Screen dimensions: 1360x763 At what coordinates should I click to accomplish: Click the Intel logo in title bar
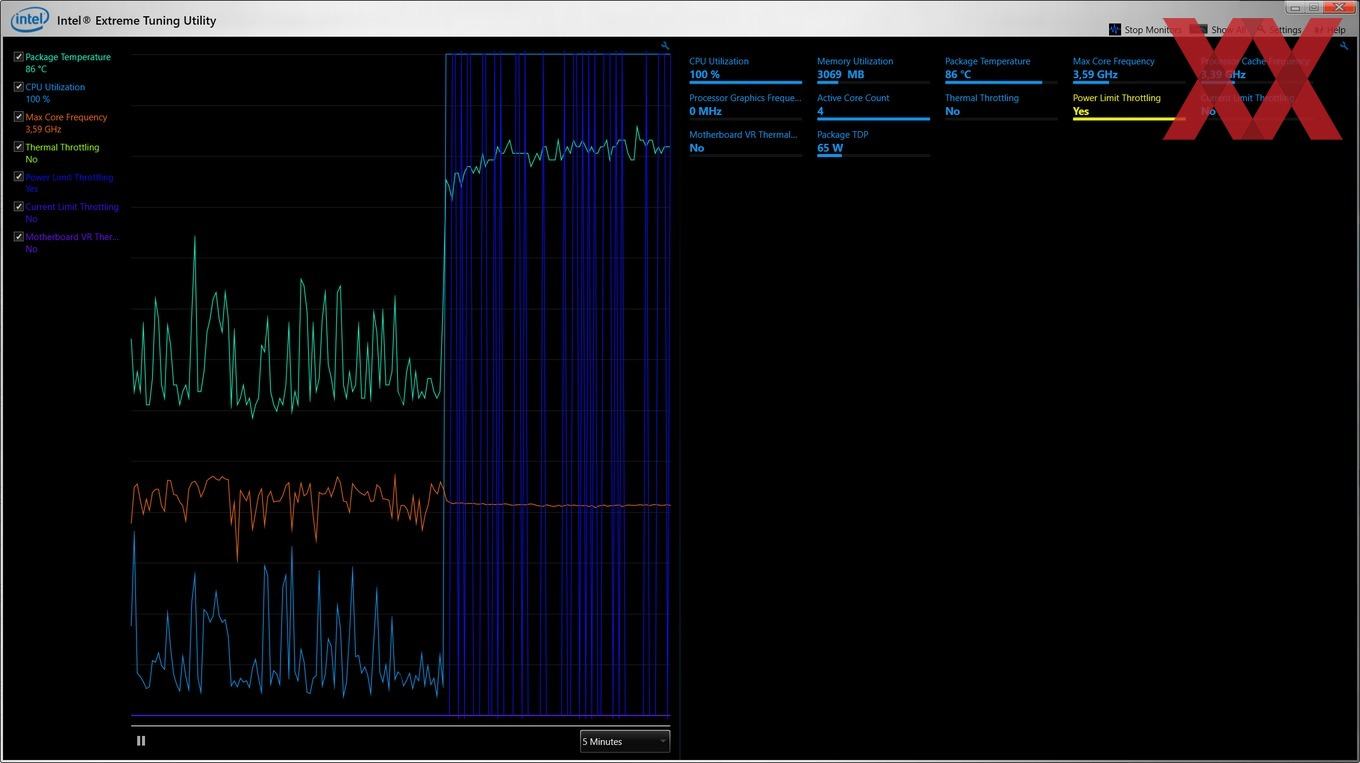click(29, 19)
